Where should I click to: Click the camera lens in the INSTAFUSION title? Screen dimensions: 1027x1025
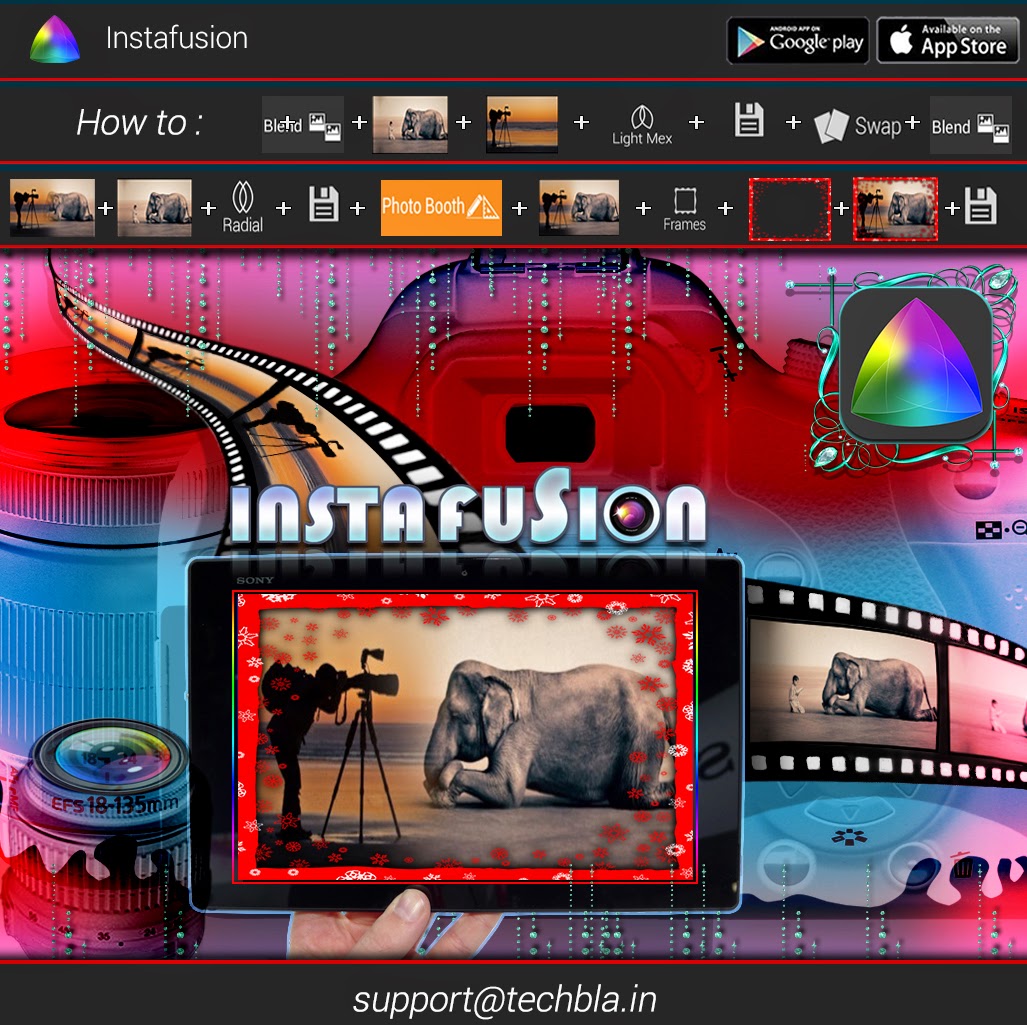pyautogui.click(x=631, y=515)
